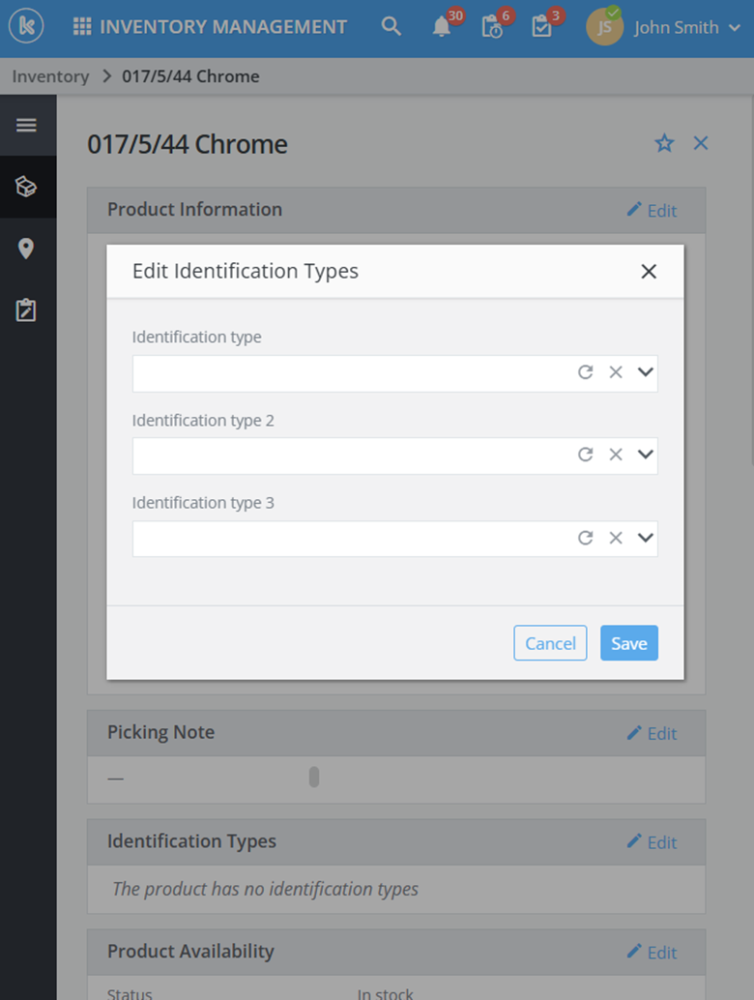Expand the Identification type dropdown
This screenshot has height=1000, width=754.
[646, 372]
